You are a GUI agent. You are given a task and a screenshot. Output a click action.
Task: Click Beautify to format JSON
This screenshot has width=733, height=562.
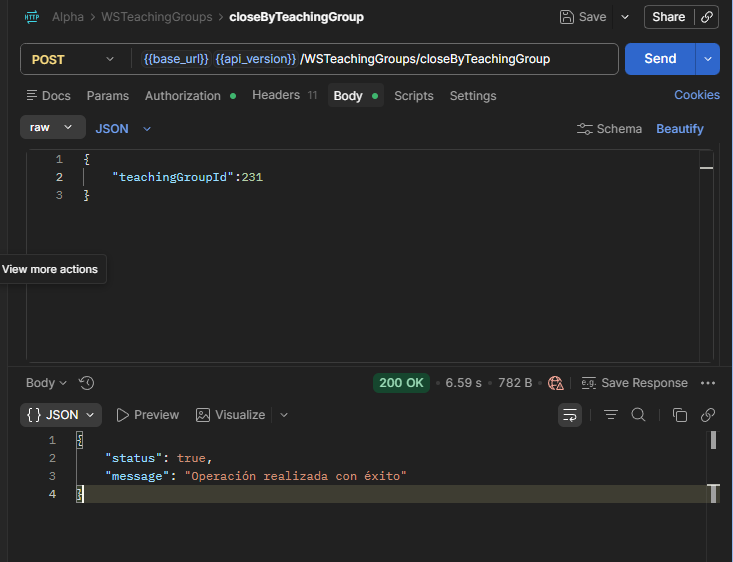680,129
